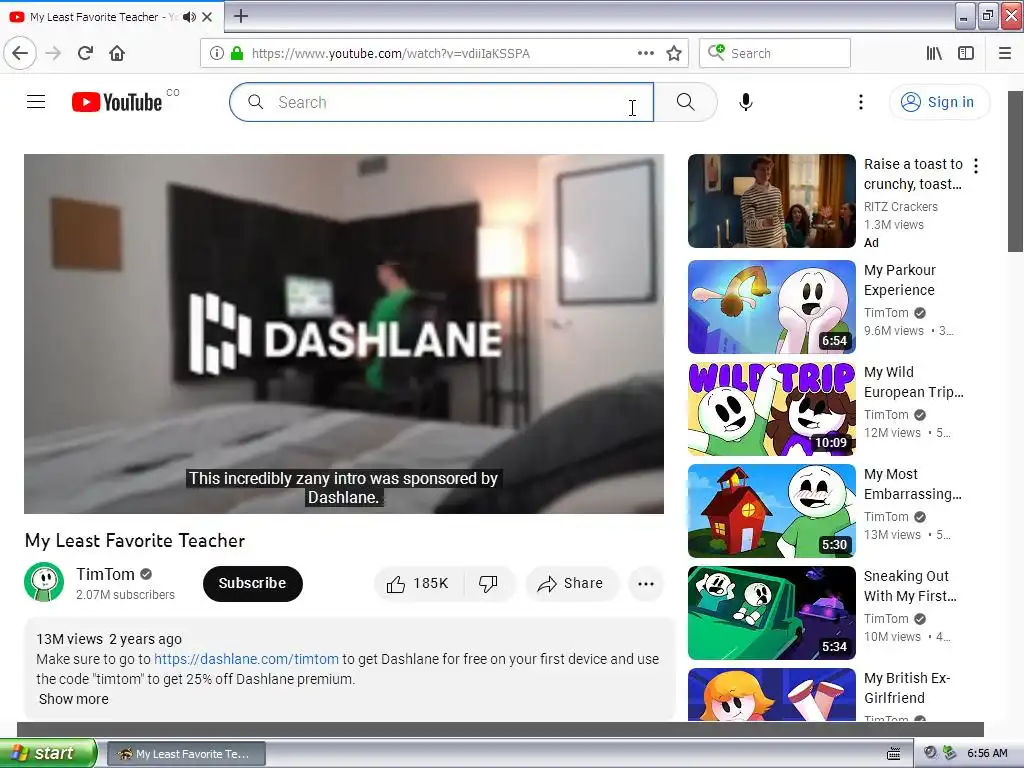Open the Firefox hamburger menu
Viewport: 1024px width, 768px height.
pyautogui.click(x=1005, y=53)
